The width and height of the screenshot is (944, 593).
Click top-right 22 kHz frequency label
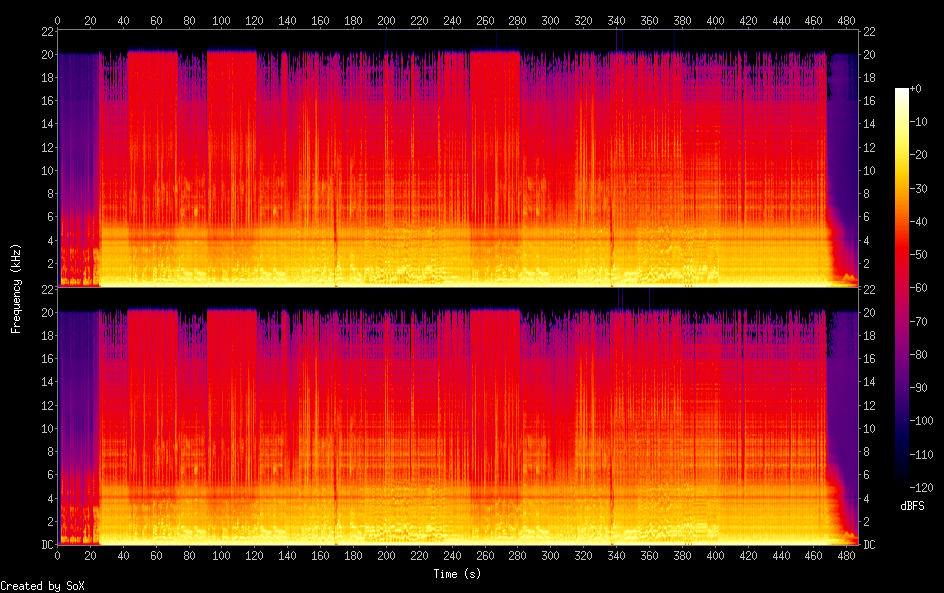click(869, 32)
